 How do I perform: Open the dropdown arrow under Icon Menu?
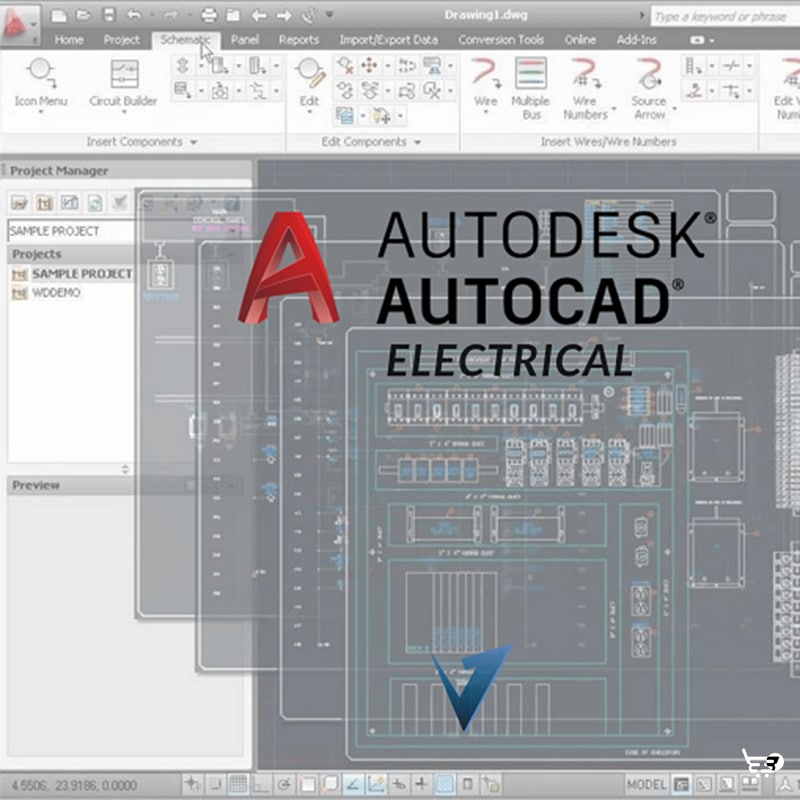(x=41, y=112)
